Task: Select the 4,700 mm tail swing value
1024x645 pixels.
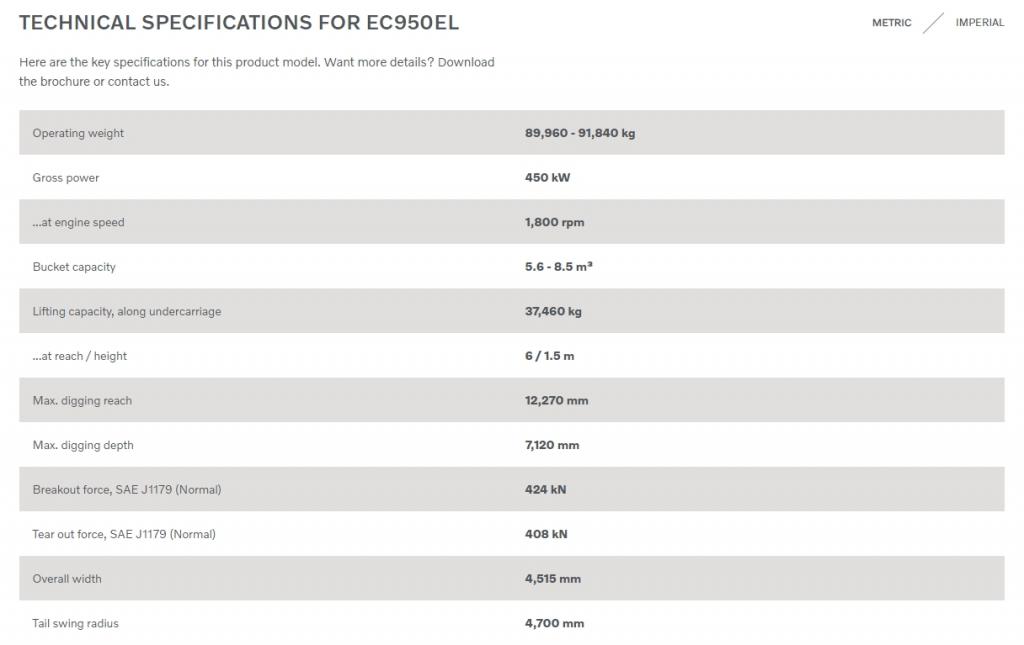Action: pyautogui.click(x=554, y=623)
